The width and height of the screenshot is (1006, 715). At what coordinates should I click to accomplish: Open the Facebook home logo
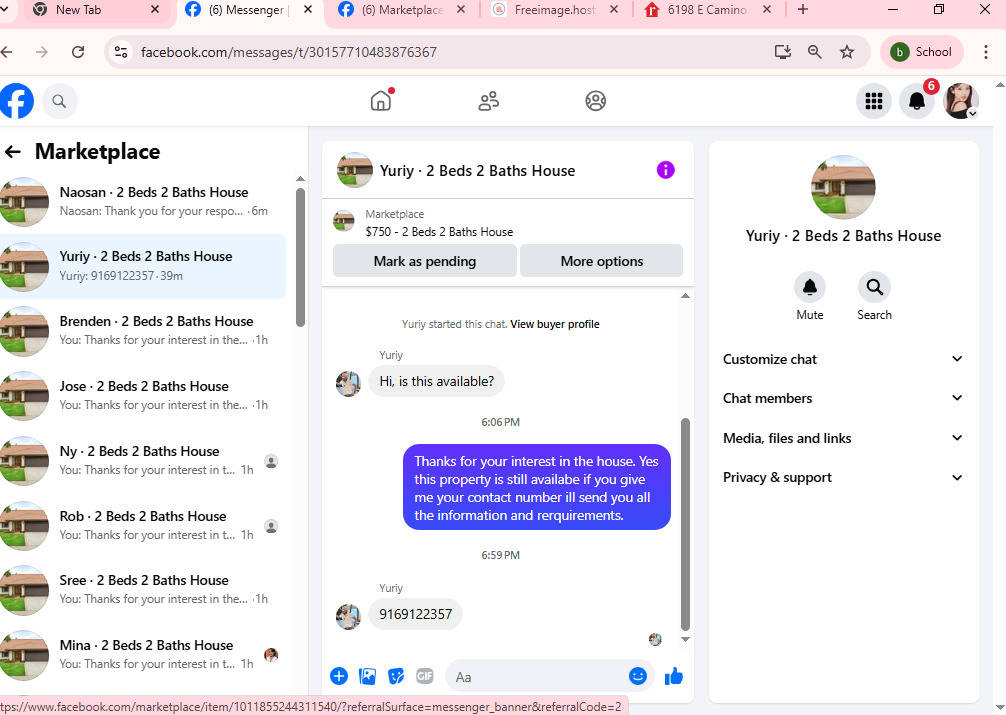click(x=16, y=101)
